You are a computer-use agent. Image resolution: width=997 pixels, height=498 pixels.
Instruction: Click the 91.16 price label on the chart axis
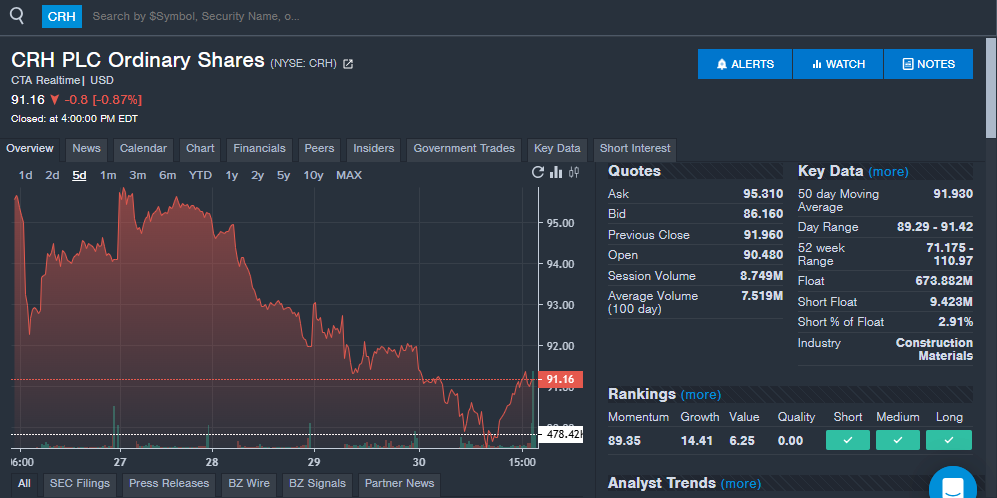pos(560,380)
